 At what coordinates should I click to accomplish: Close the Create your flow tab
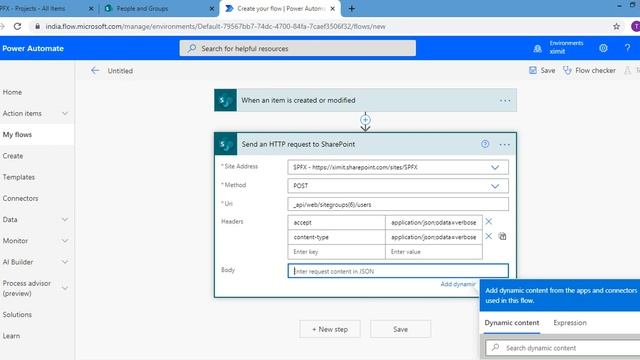coord(333,8)
